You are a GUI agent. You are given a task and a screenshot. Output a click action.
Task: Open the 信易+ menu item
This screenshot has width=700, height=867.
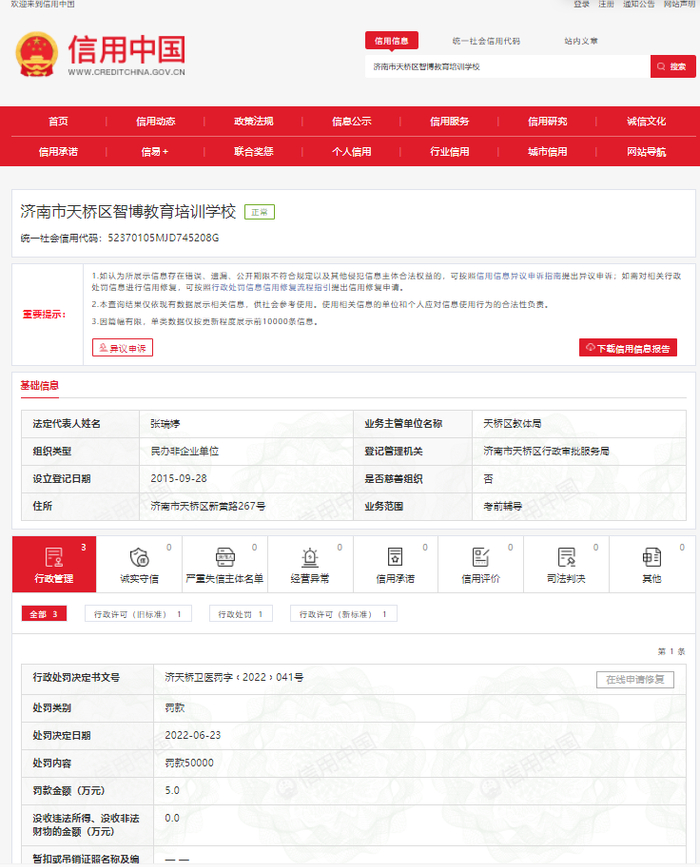click(155, 152)
